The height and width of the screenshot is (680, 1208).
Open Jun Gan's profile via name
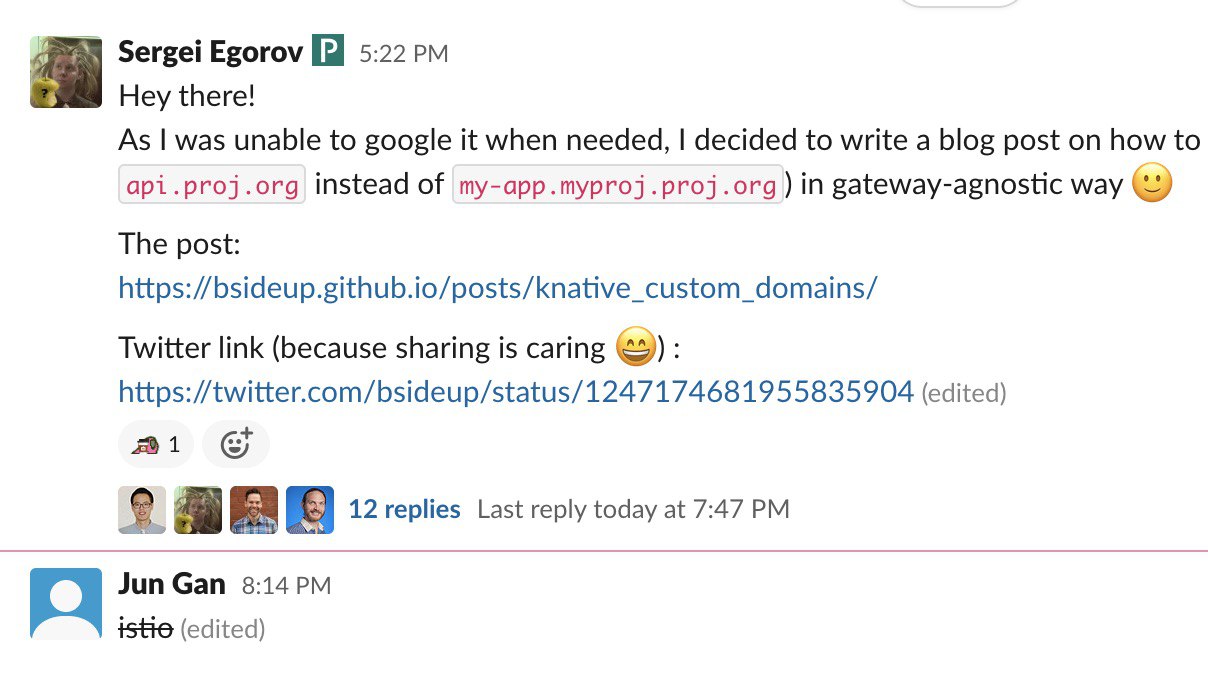pos(172,584)
